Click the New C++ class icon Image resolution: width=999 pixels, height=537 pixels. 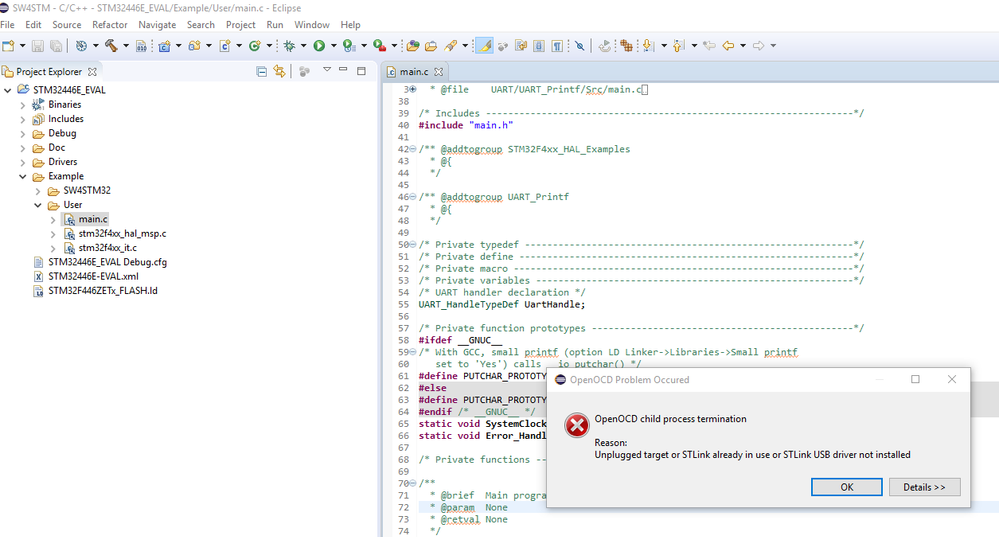pos(255,46)
